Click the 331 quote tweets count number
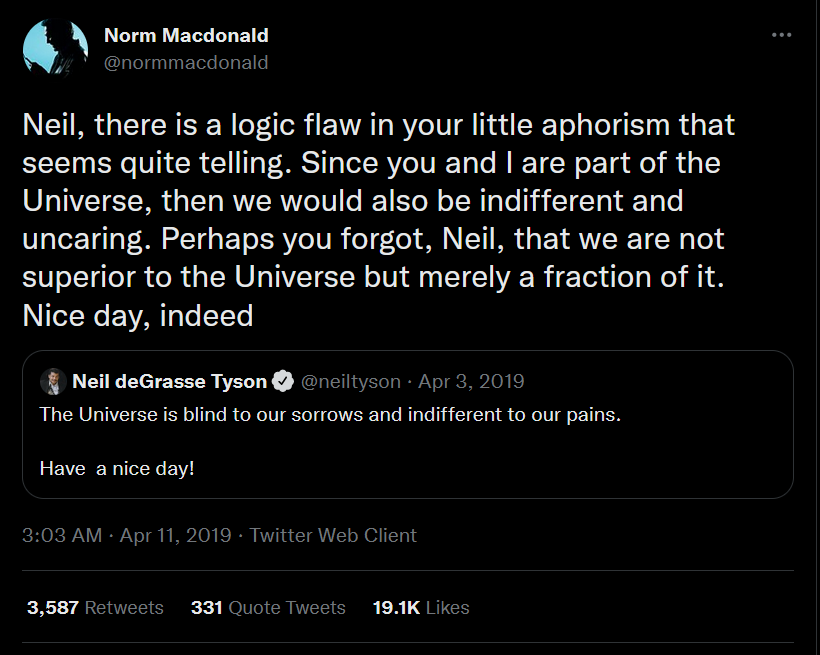 tap(207, 607)
